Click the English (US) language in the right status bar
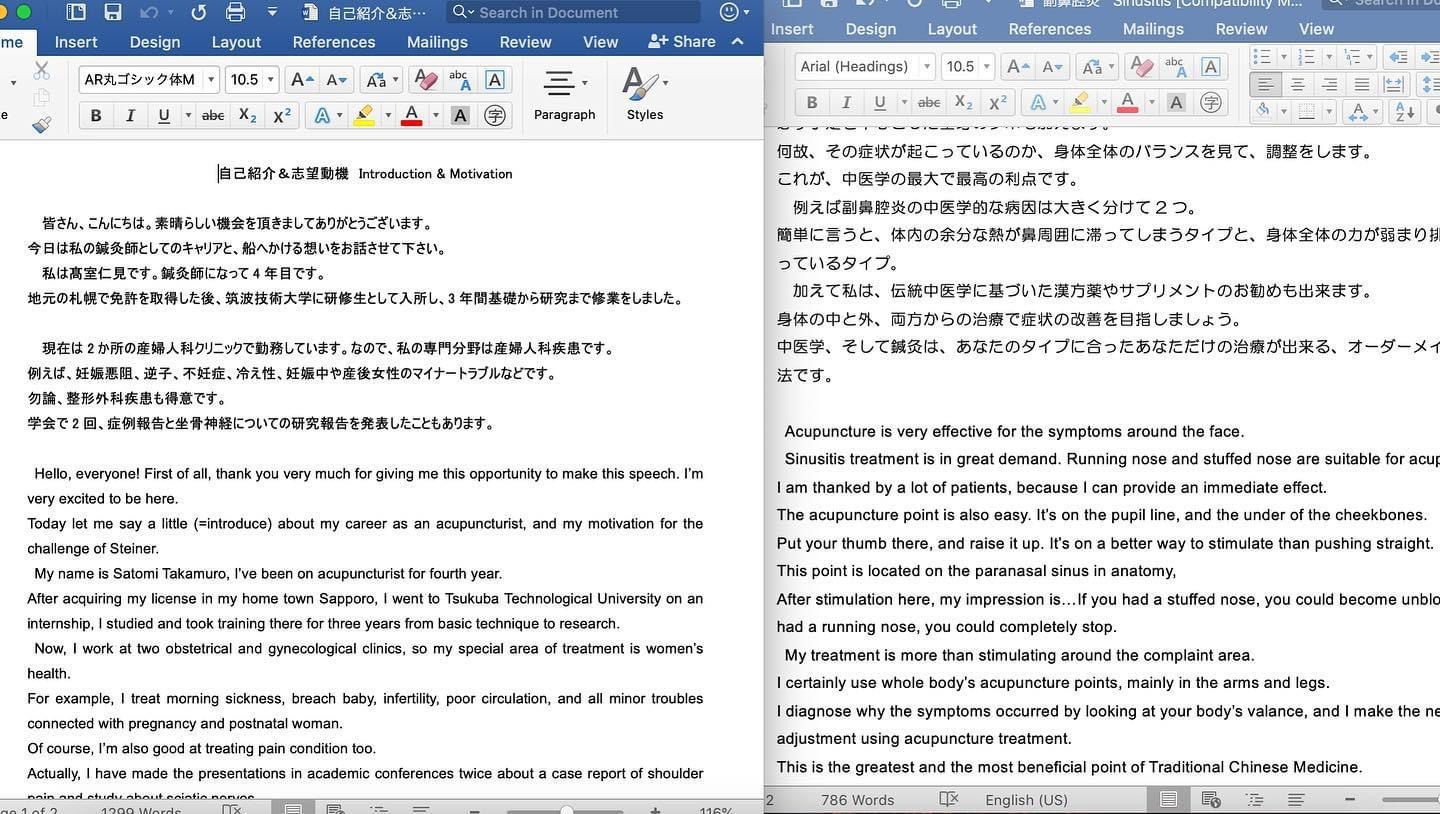Viewport: 1440px width, 814px height. tap(1026, 800)
